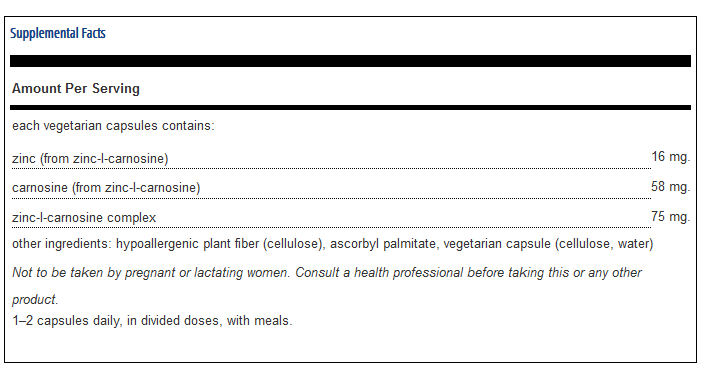The height and width of the screenshot is (380, 702).
Task: Click the black divider below Amount Per Serving
Action: coord(350,107)
